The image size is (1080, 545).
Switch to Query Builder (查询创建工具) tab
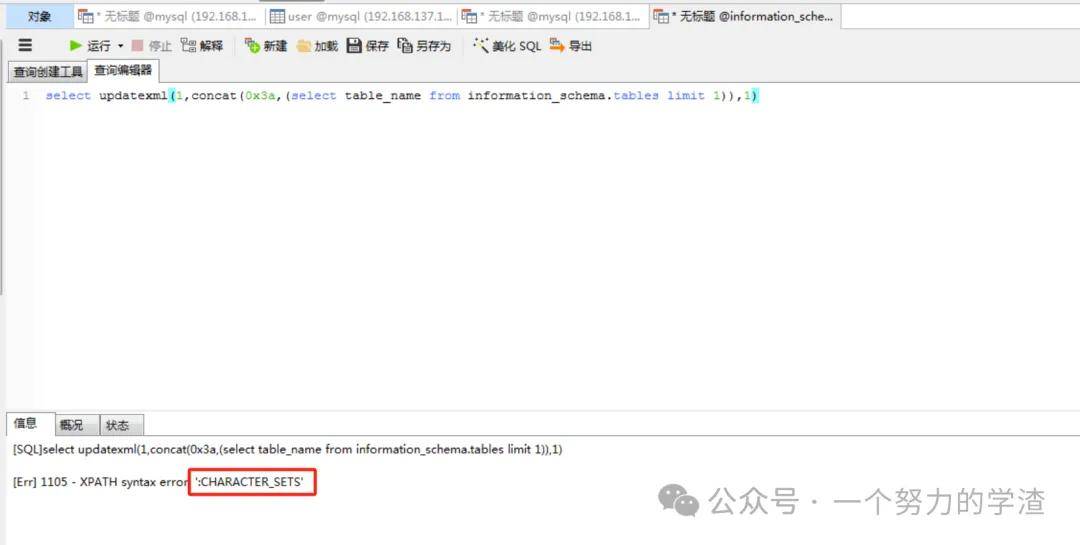point(48,72)
